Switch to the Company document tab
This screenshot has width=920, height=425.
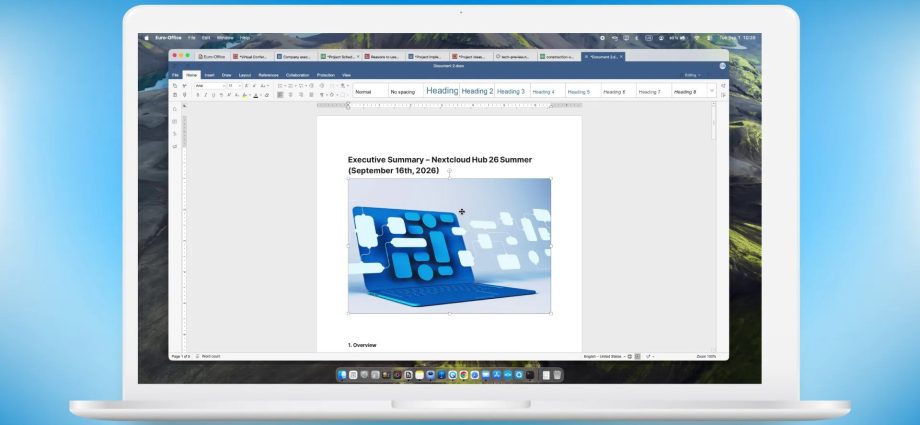pyautogui.click(x=296, y=57)
